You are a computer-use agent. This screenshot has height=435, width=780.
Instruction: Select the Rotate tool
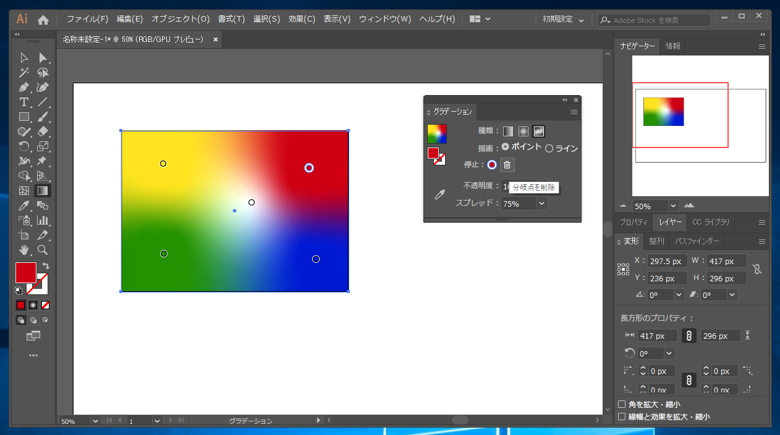pyautogui.click(x=23, y=146)
